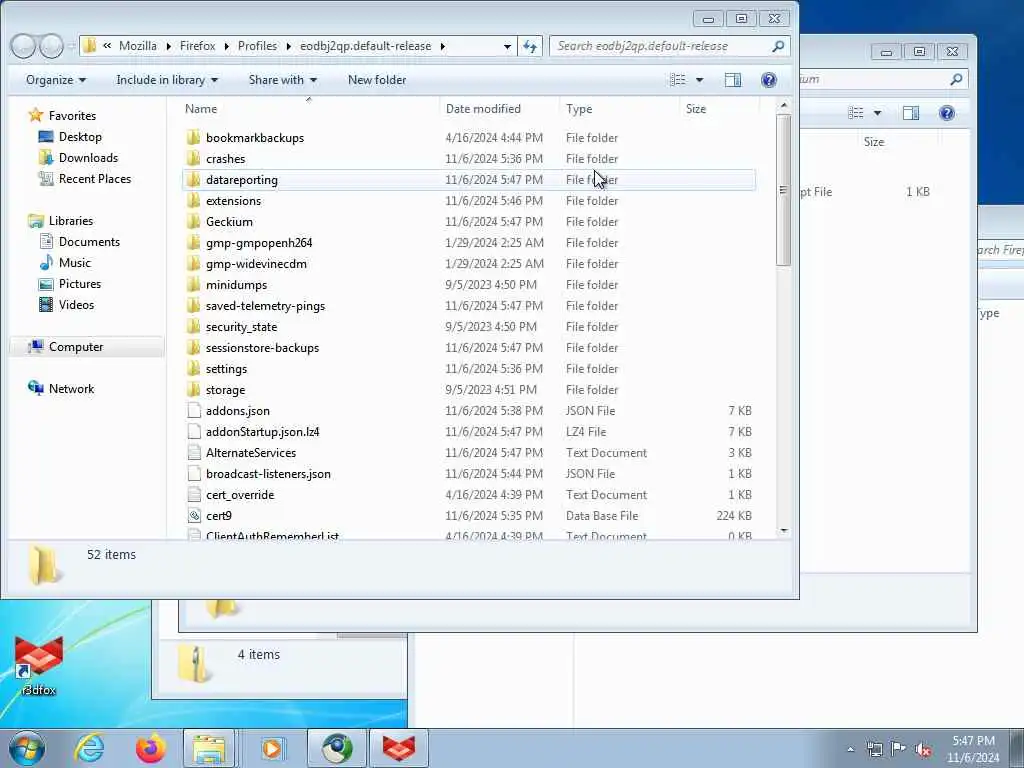Click the network tray icon
The height and width of the screenshot is (768, 1024).
(874, 749)
